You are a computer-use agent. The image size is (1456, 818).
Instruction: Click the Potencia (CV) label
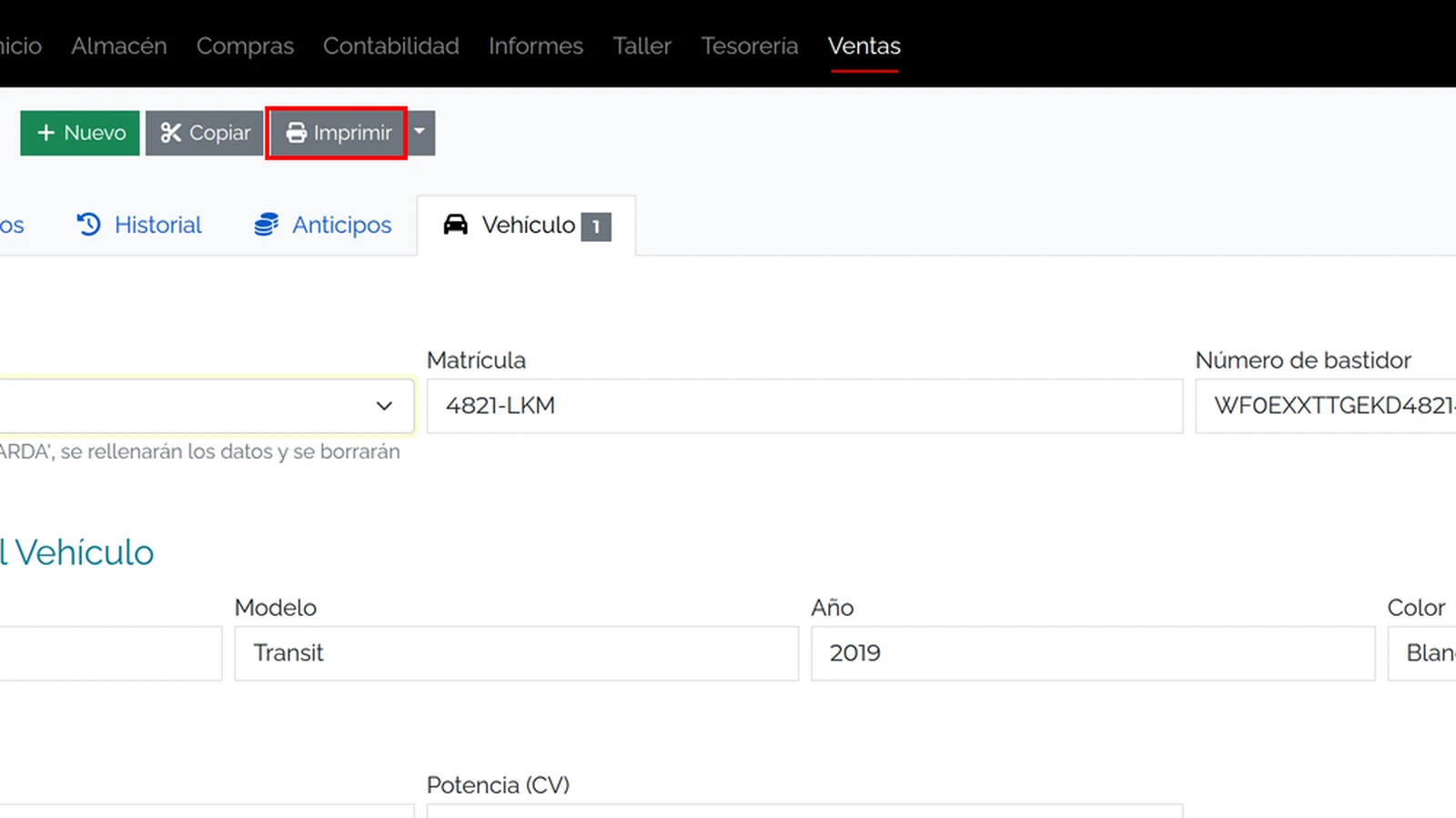click(x=498, y=785)
